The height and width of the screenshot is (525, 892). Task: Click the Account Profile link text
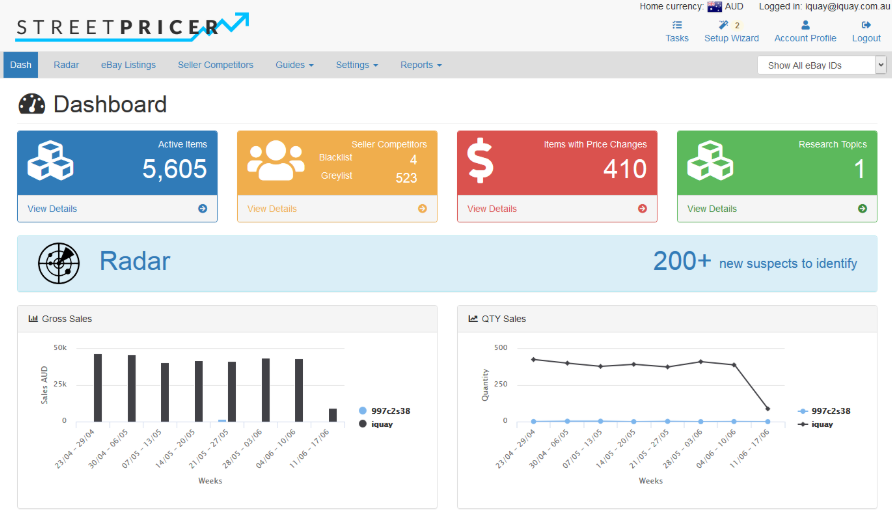click(x=805, y=38)
